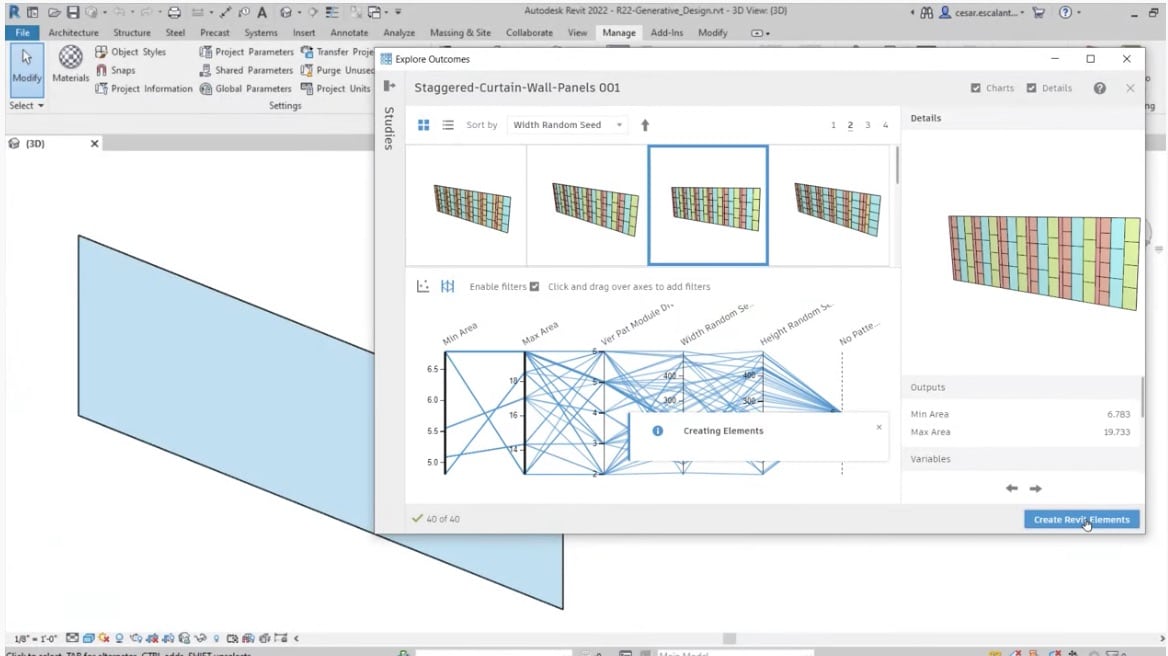The width and height of the screenshot is (1168, 656).
Task: Open the Massing & Site tab
Action: pos(460,31)
